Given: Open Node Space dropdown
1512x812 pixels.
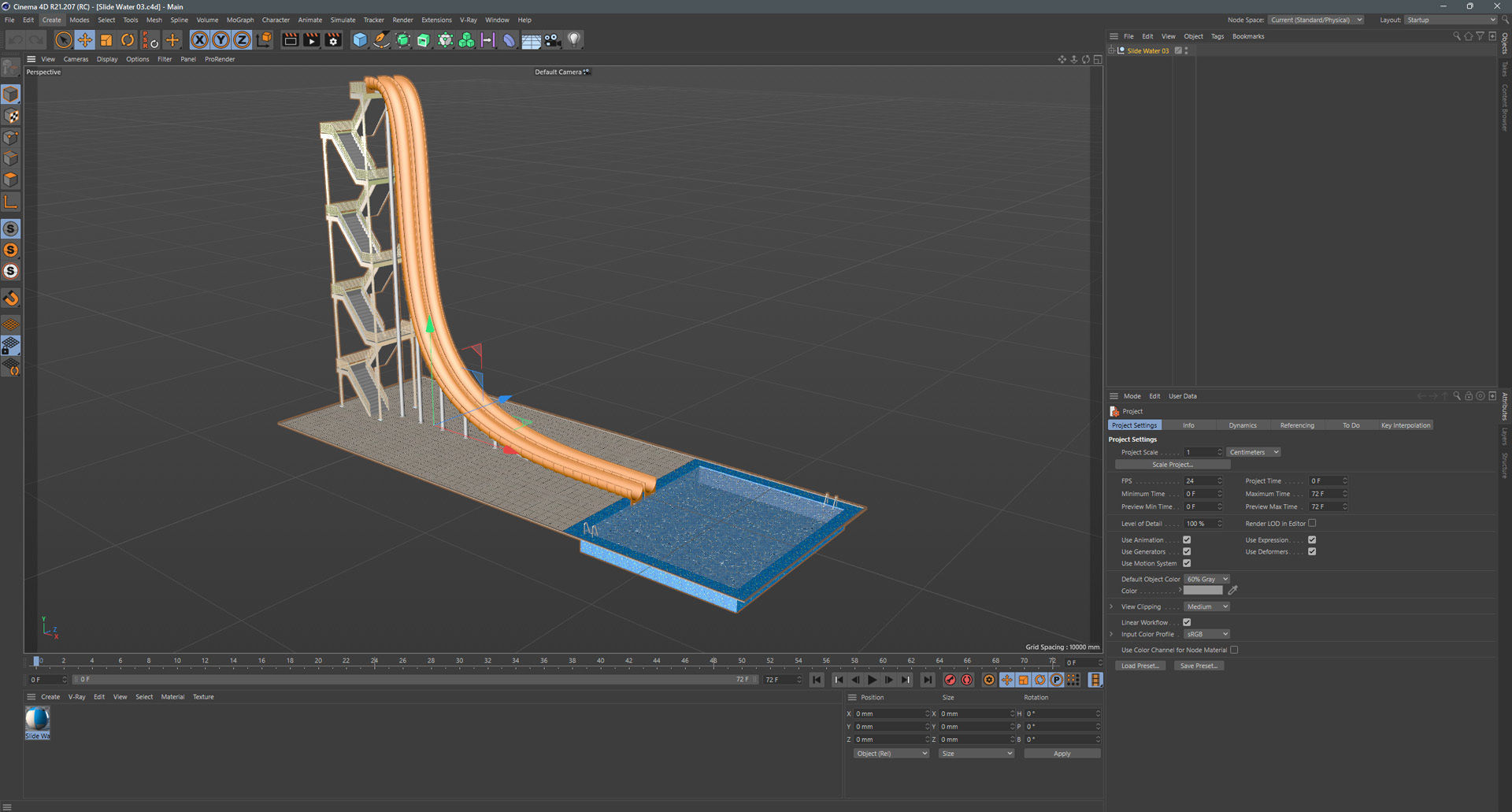Looking at the screenshot, I should [1316, 20].
